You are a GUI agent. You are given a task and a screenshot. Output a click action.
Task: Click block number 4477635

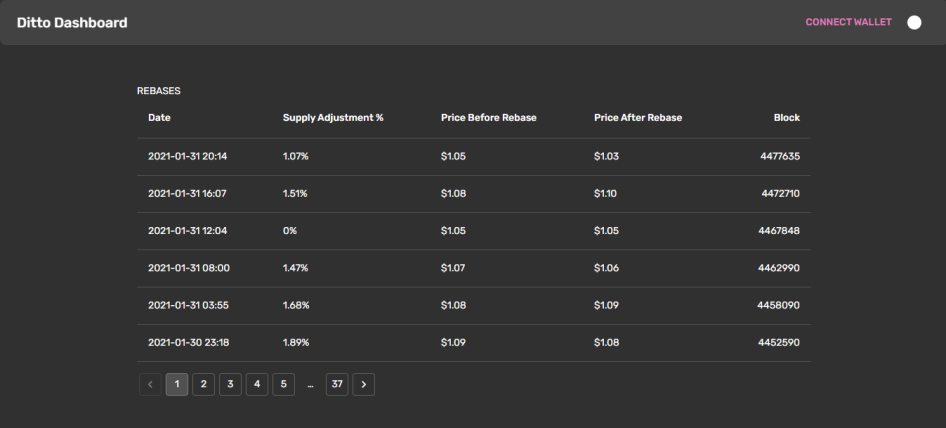(x=780, y=156)
